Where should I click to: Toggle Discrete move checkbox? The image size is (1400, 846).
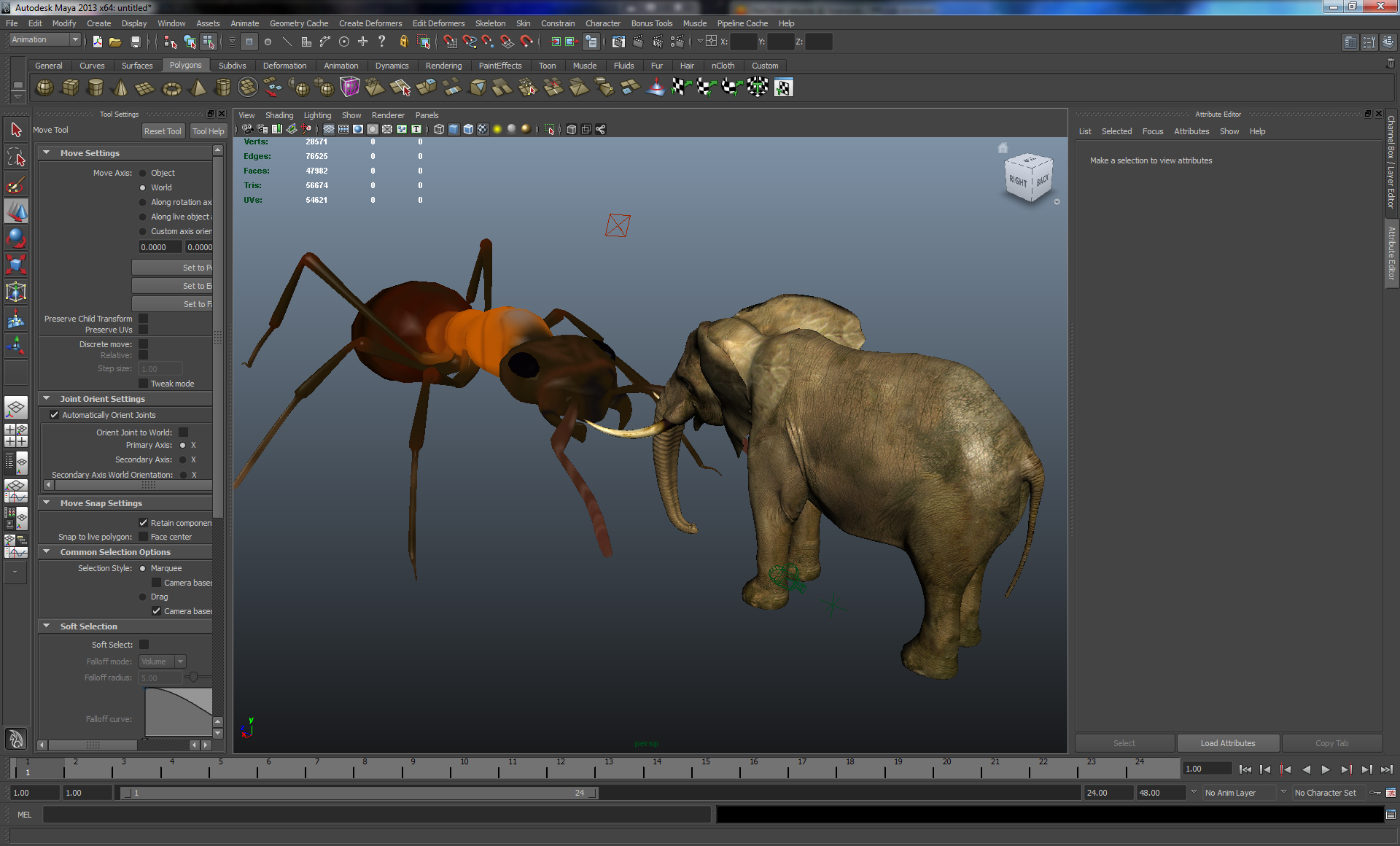point(144,344)
